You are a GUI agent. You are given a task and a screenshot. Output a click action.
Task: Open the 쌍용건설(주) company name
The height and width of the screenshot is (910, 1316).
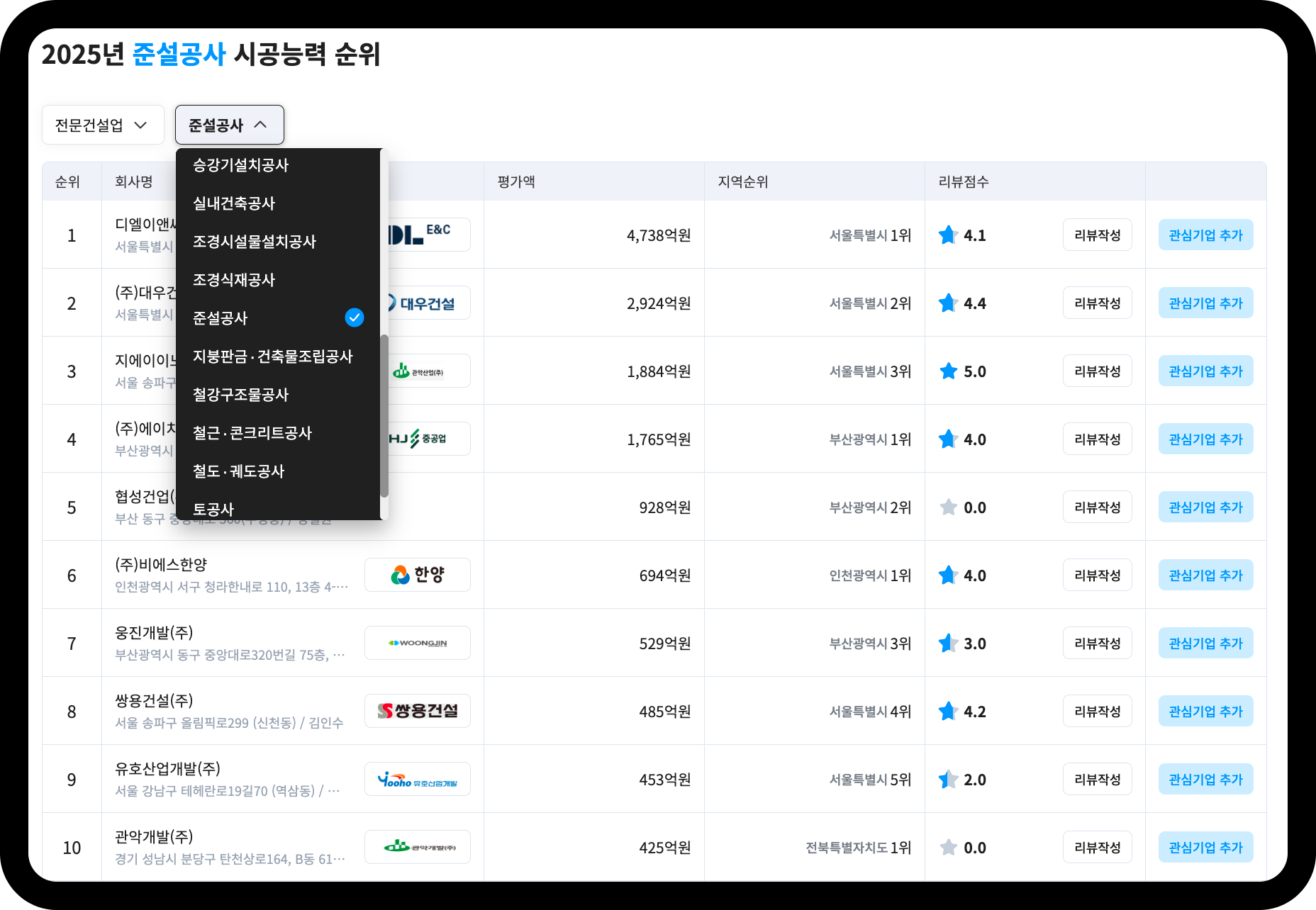coord(154,700)
